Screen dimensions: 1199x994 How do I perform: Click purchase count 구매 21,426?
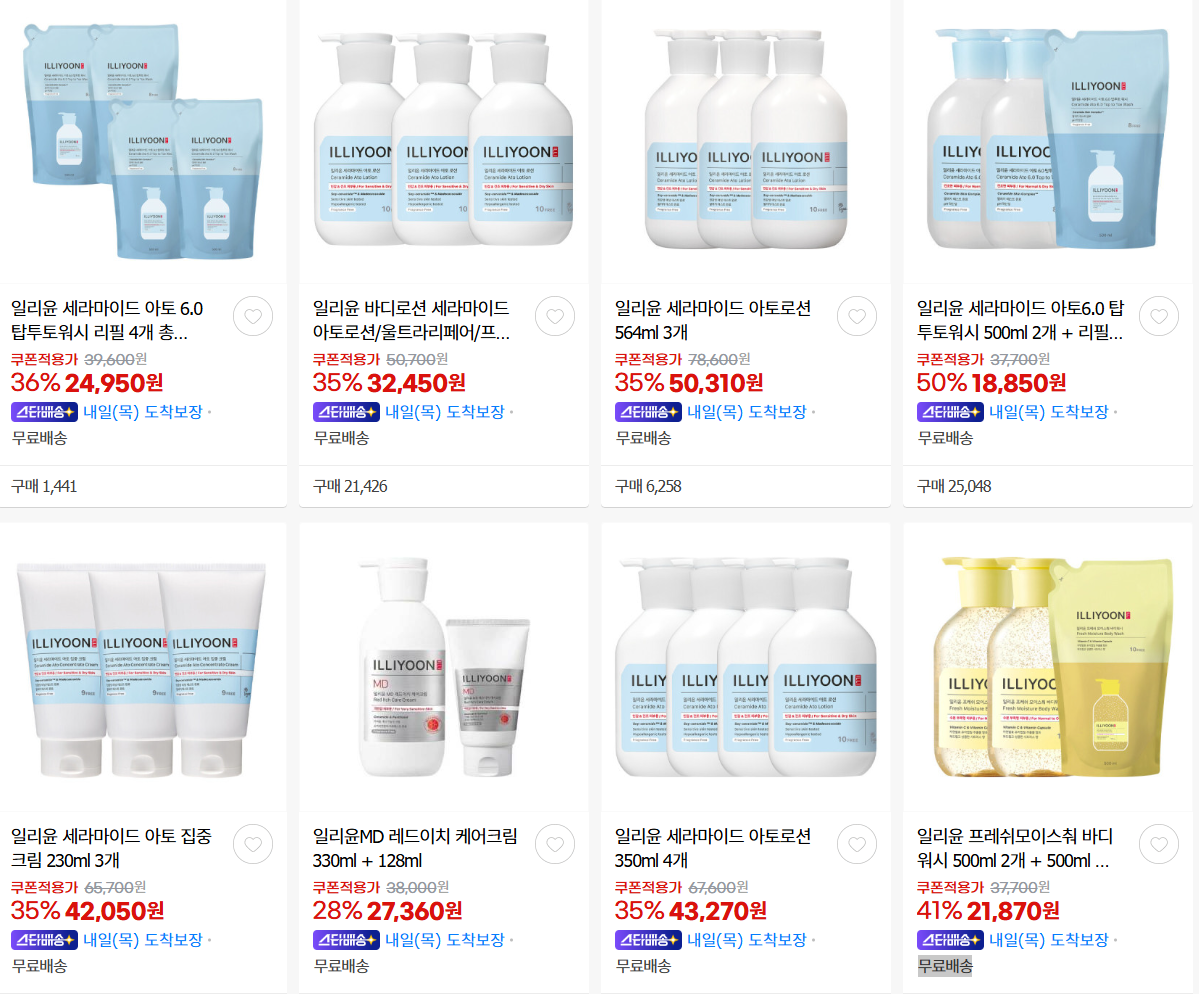350,486
